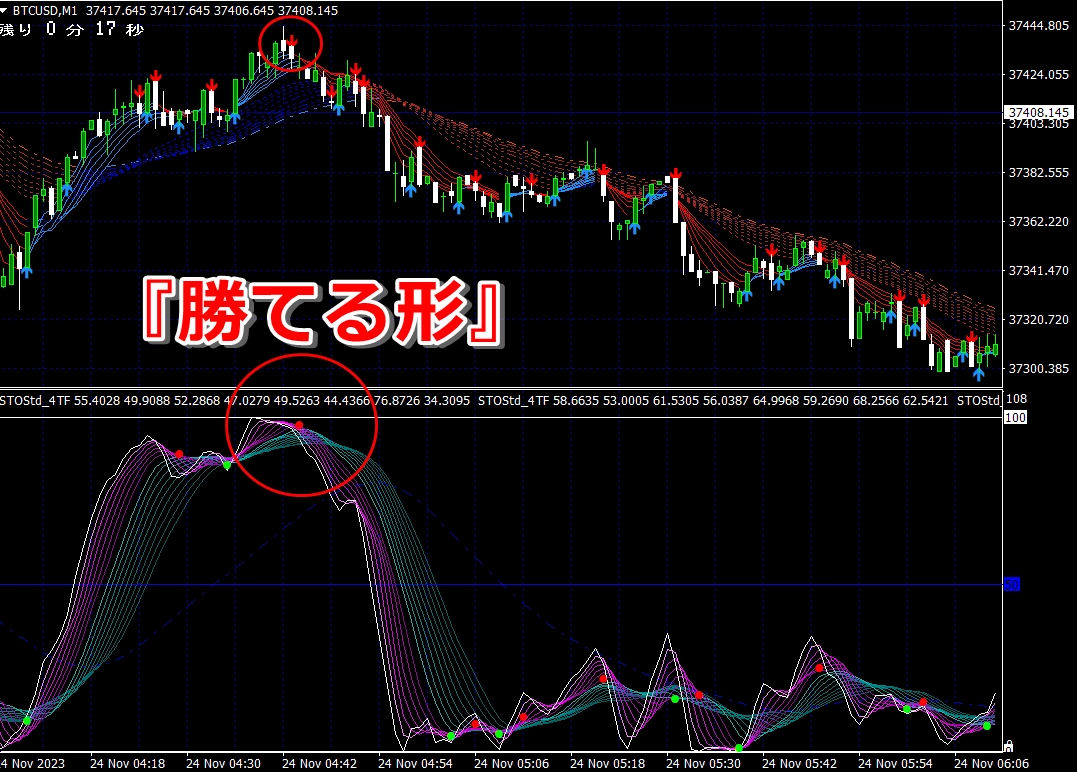Click the 24 Nov 05:30 time label

click(x=703, y=764)
